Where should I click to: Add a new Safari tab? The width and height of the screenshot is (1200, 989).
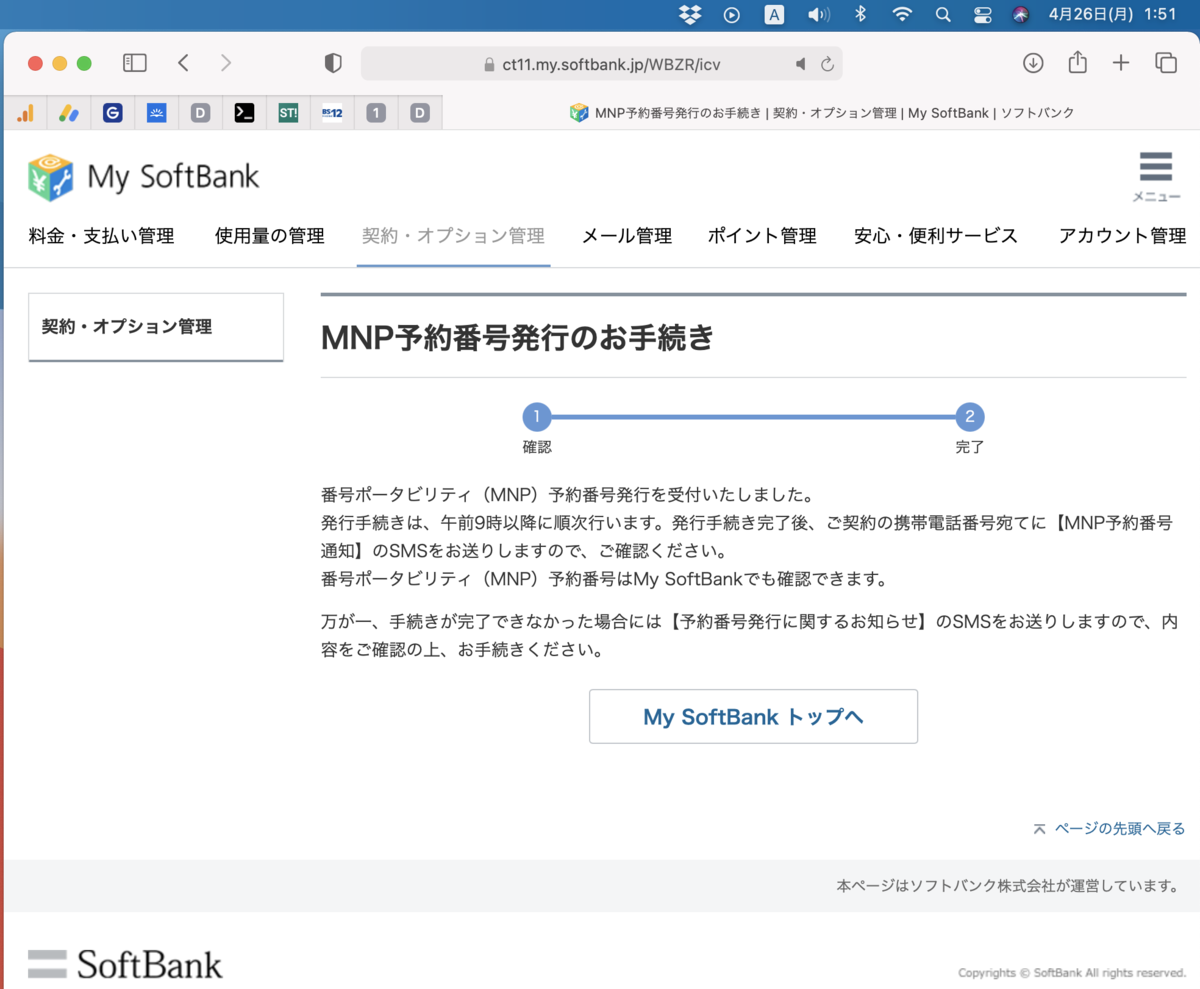point(1121,63)
